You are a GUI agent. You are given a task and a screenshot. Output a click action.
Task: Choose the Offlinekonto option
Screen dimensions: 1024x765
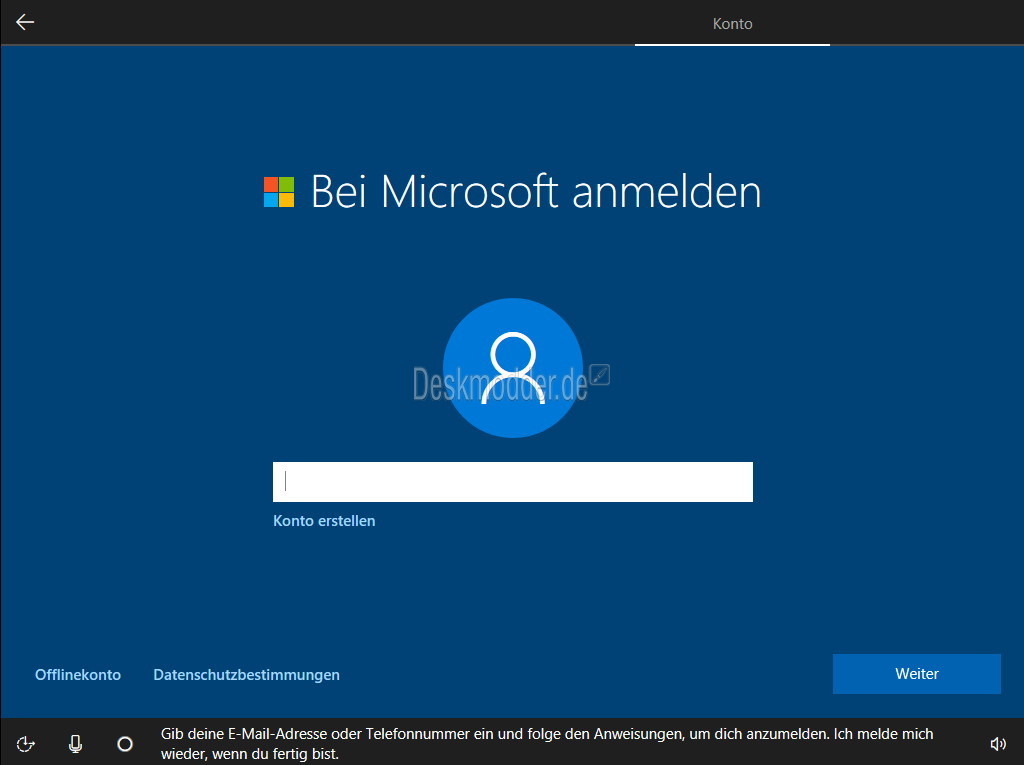pyautogui.click(x=78, y=675)
